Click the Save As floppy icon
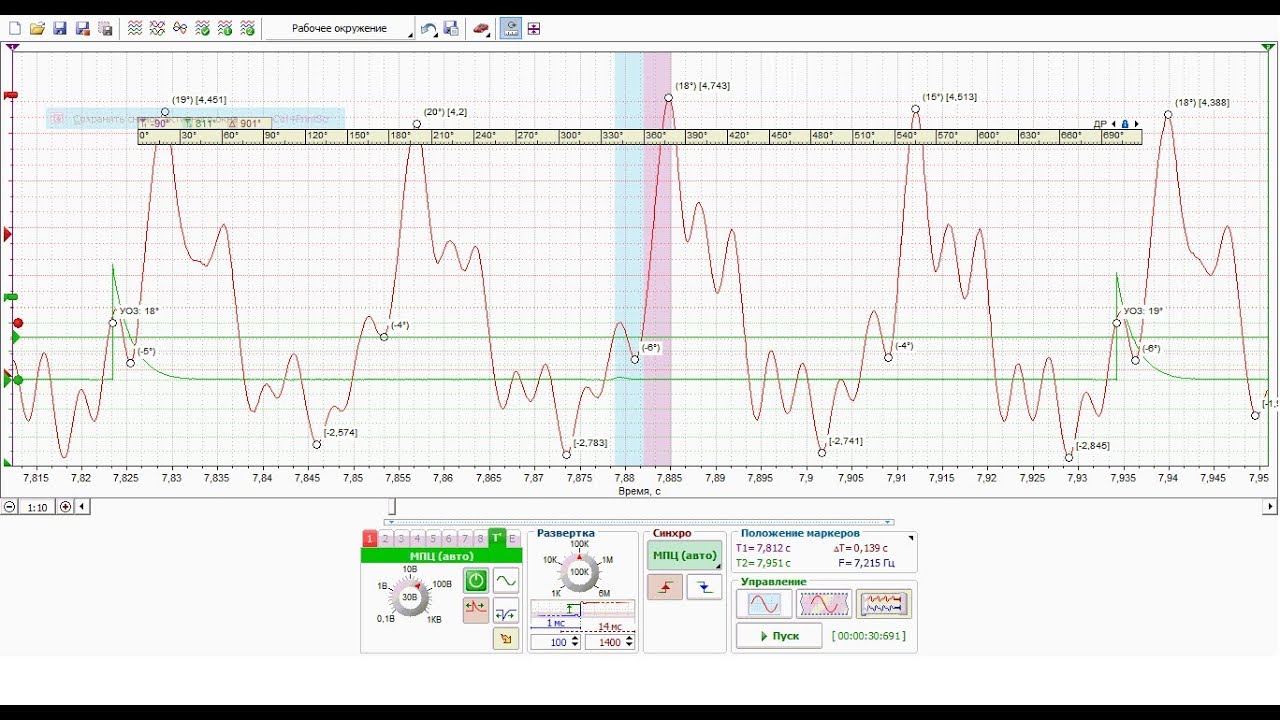1280x720 pixels. point(83,29)
